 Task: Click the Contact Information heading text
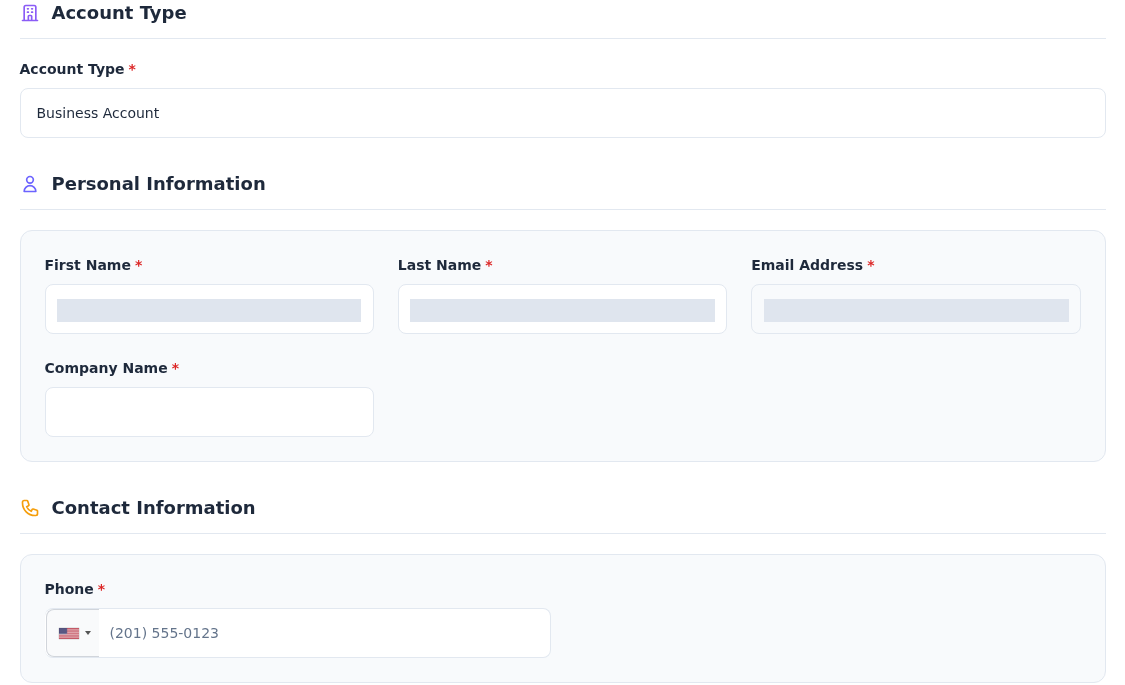click(154, 508)
